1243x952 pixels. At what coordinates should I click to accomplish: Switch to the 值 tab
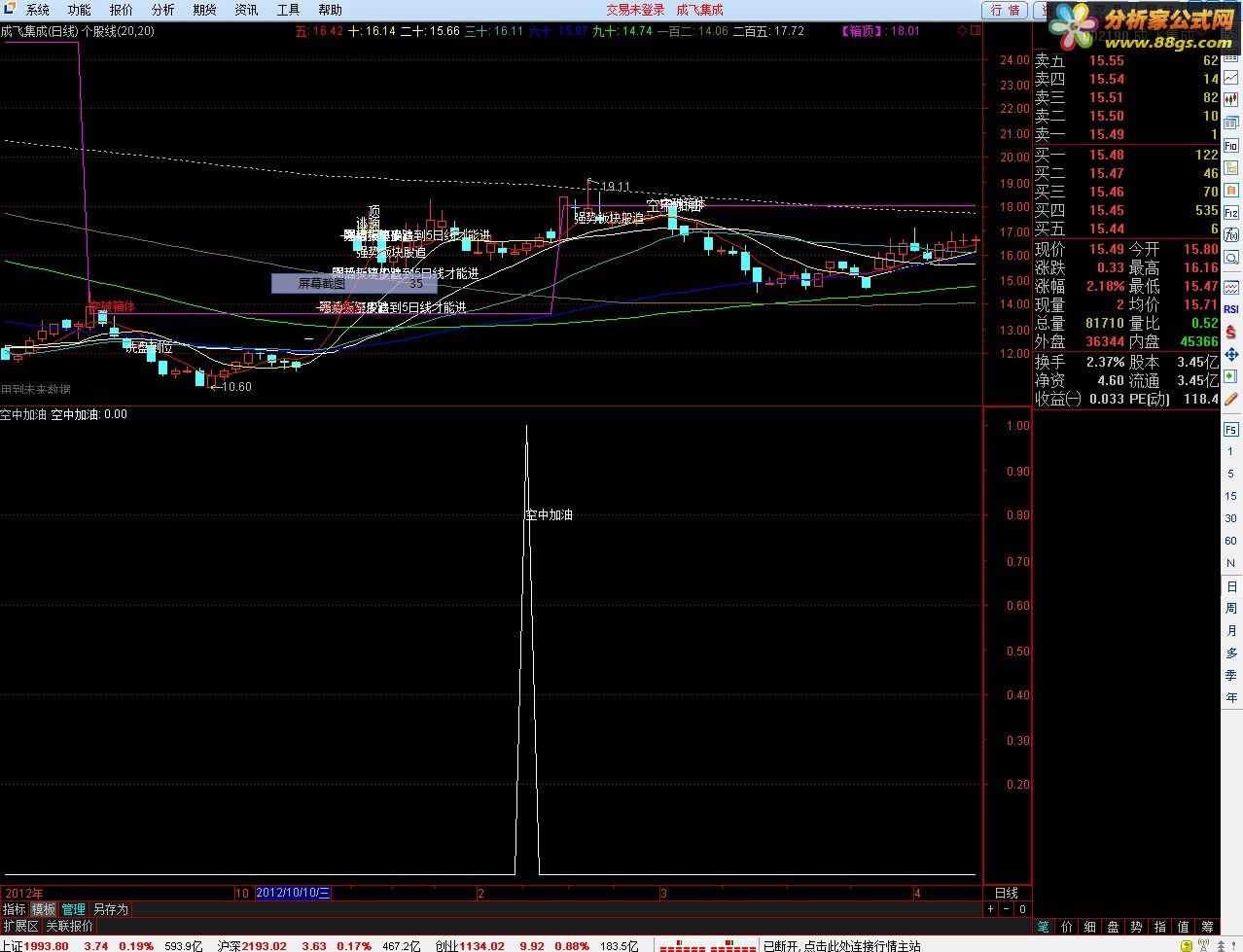pyautogui.click(x=1184, y=927)
